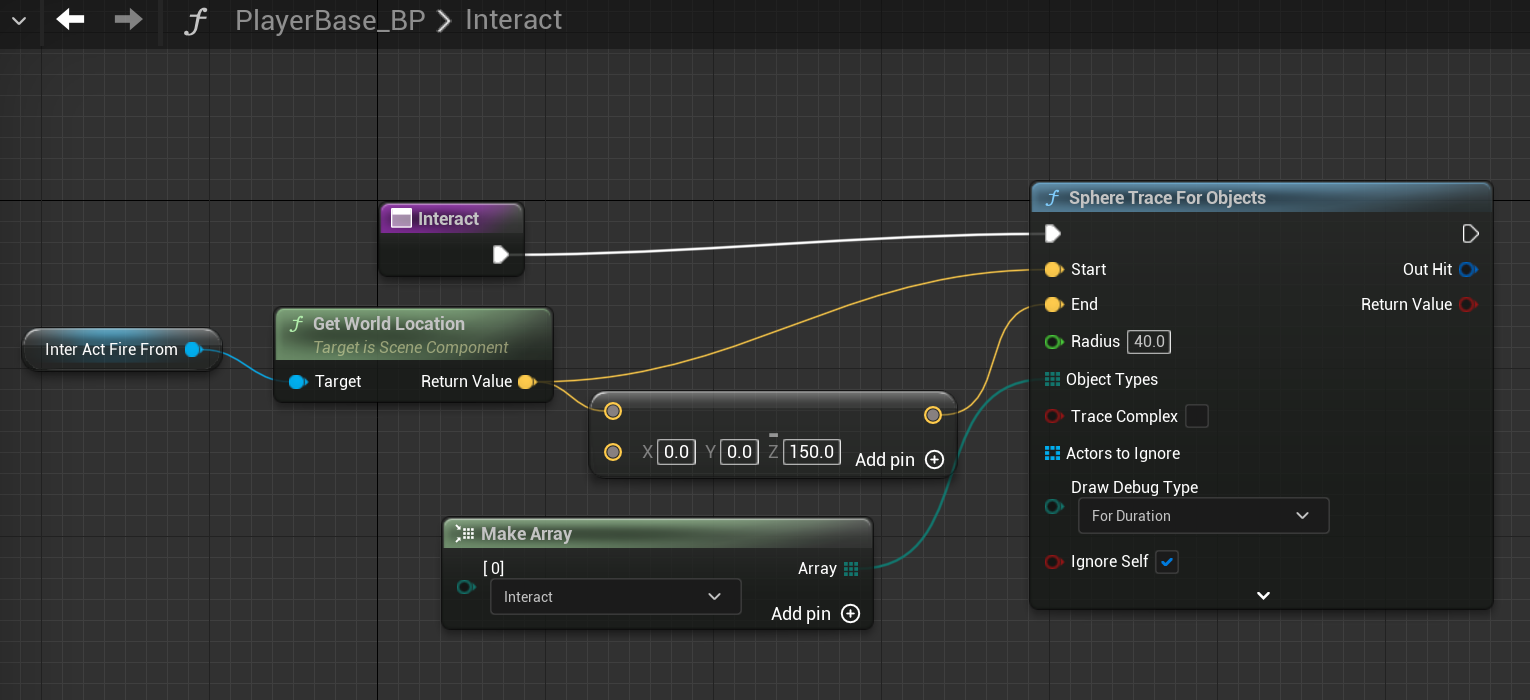
Task: Select the Get World Location node header
Action: point(413,334)
